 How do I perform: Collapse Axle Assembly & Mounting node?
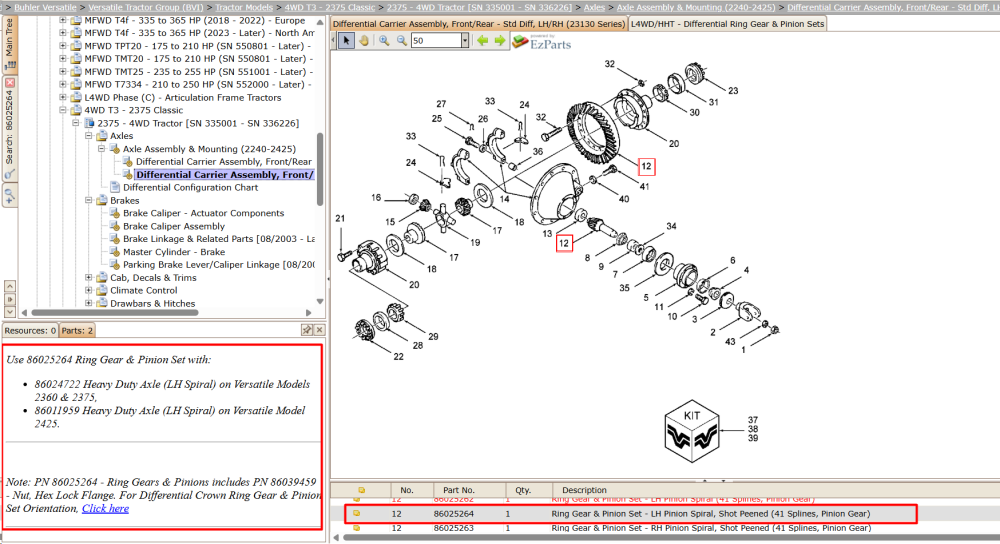[101, 149]
